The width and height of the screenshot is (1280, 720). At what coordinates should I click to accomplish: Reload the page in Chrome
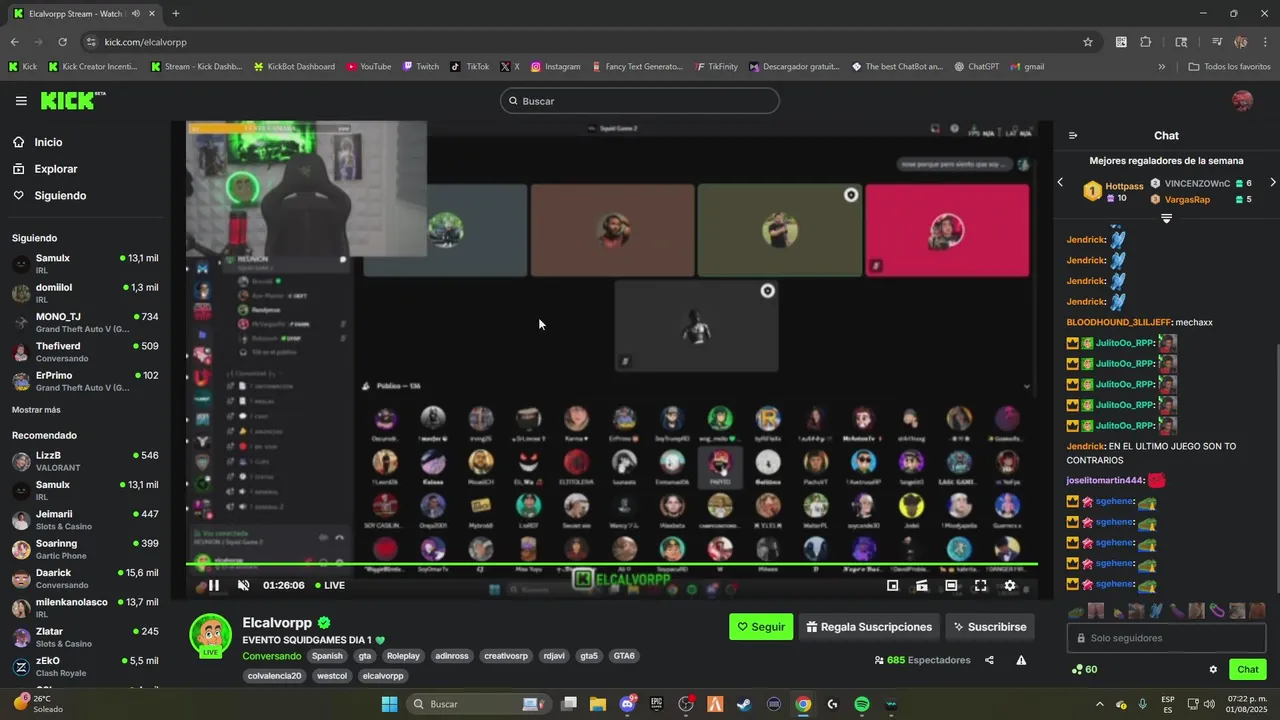tap(62, 42)
